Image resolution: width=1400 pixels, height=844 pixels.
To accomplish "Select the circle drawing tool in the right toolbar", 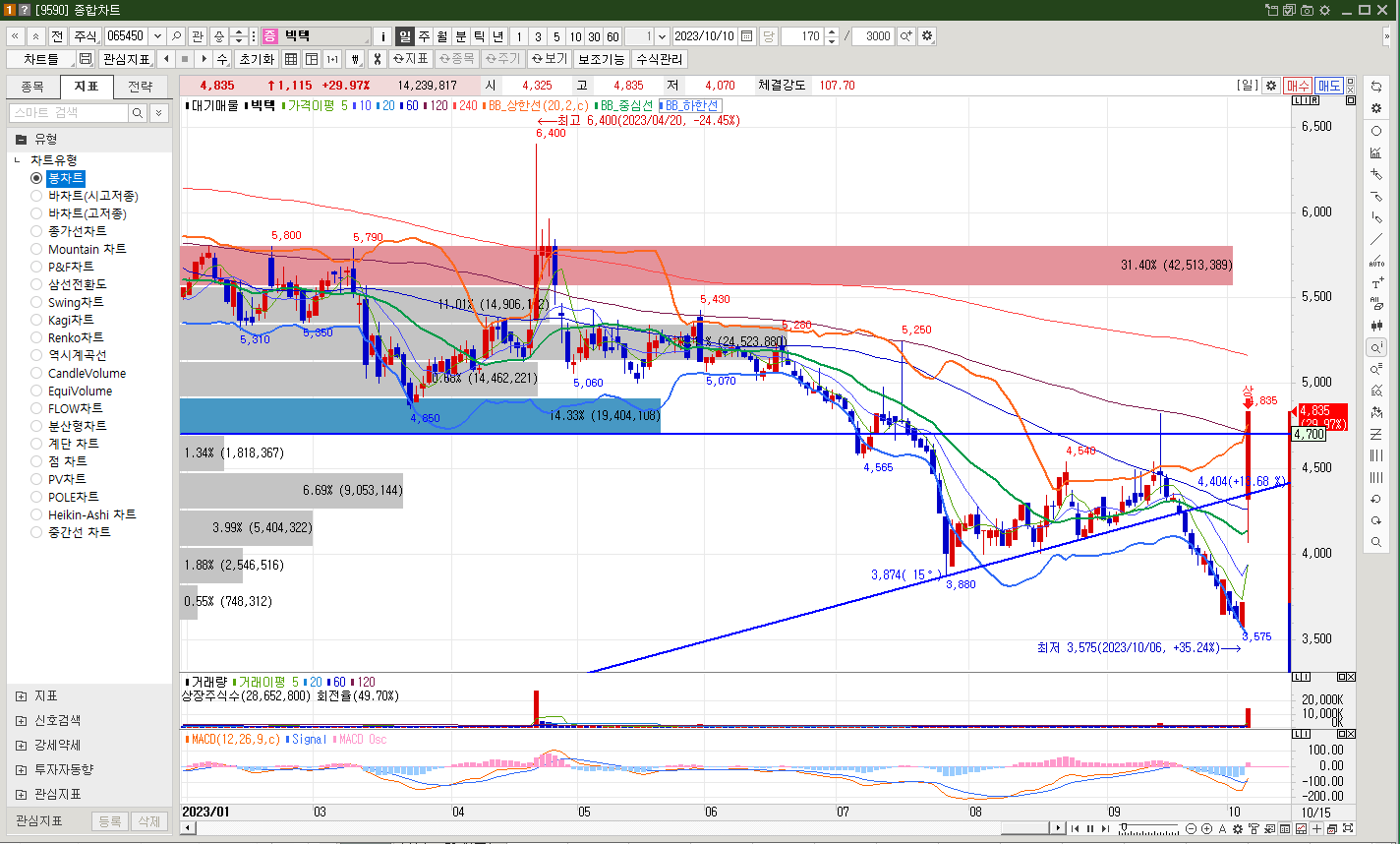I will point(1375,131).
